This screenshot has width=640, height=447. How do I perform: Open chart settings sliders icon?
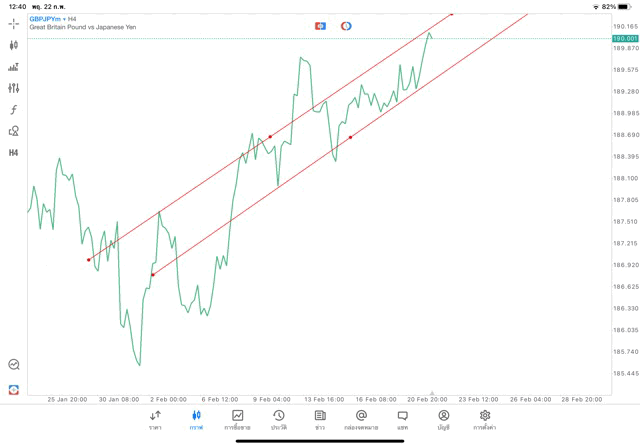click(14, 88)
